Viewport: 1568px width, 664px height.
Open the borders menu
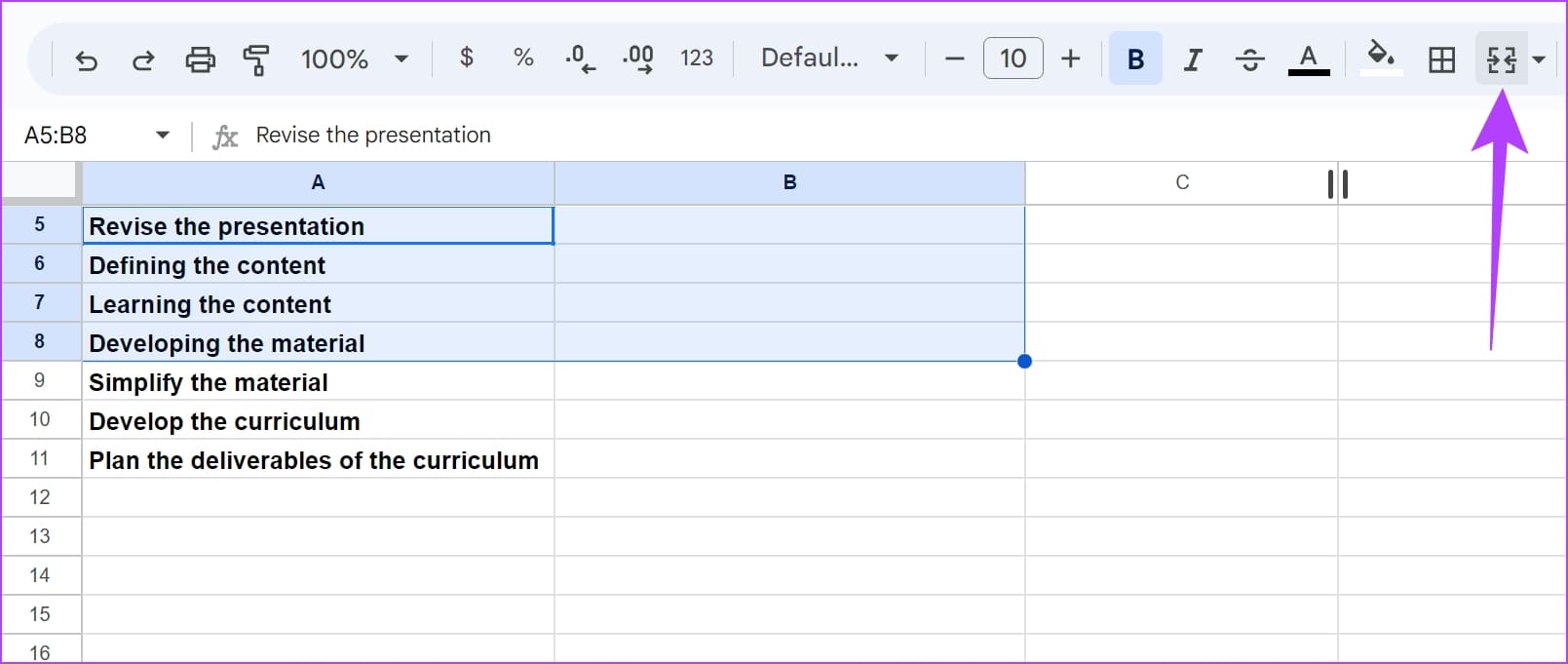(1441, 59)
